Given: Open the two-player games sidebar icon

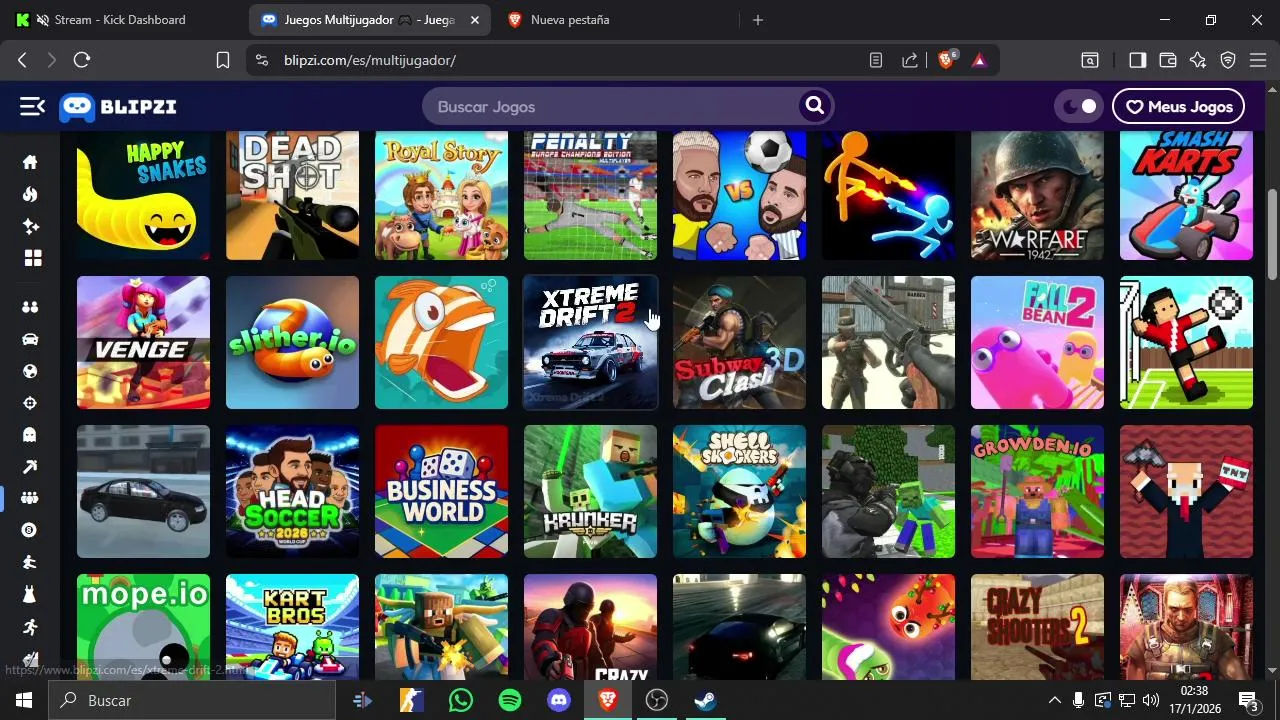Looking at the screenshot, I should tap(30, 307).
